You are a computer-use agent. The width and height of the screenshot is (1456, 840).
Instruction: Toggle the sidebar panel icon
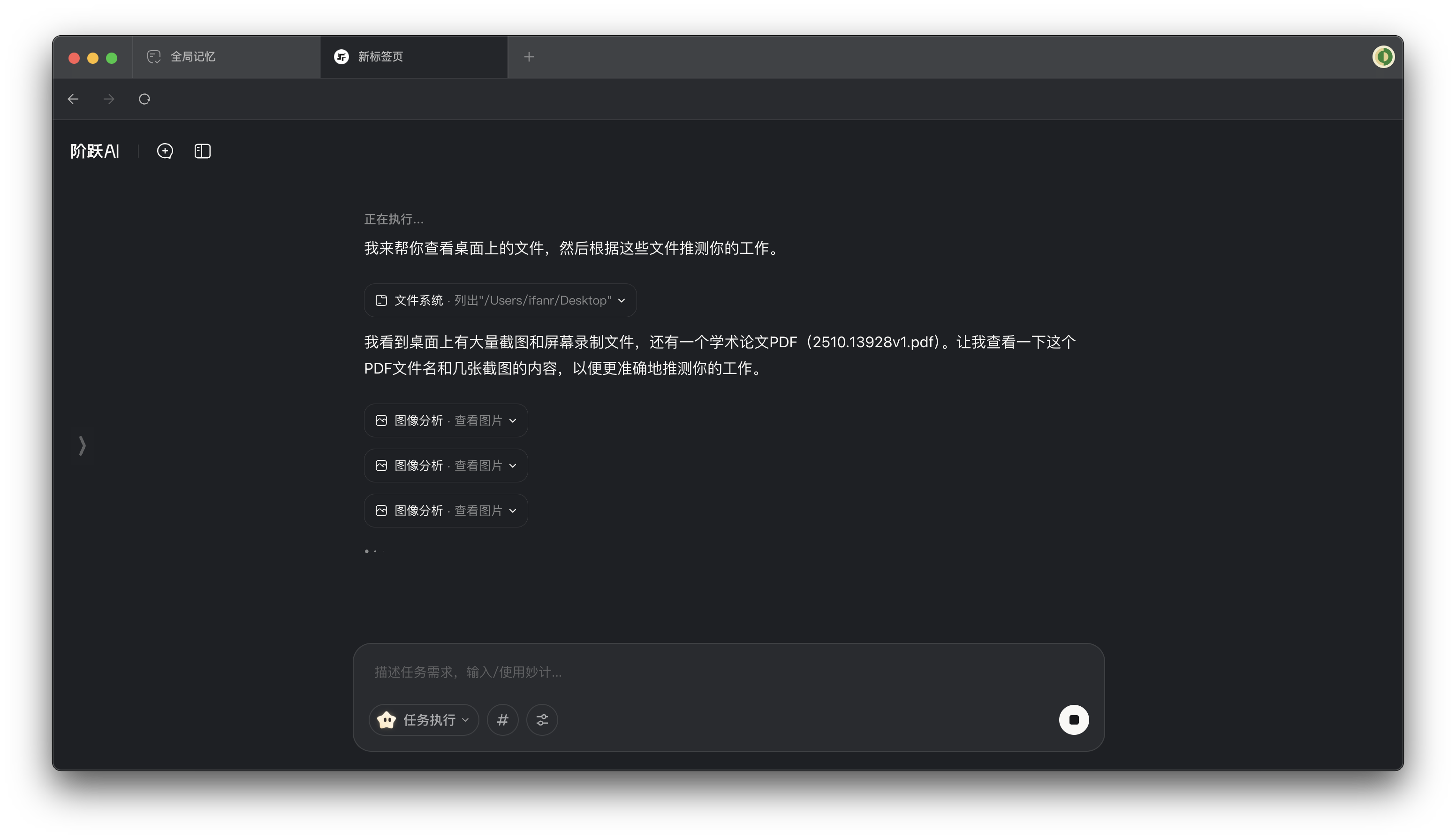tap(202, 151)
